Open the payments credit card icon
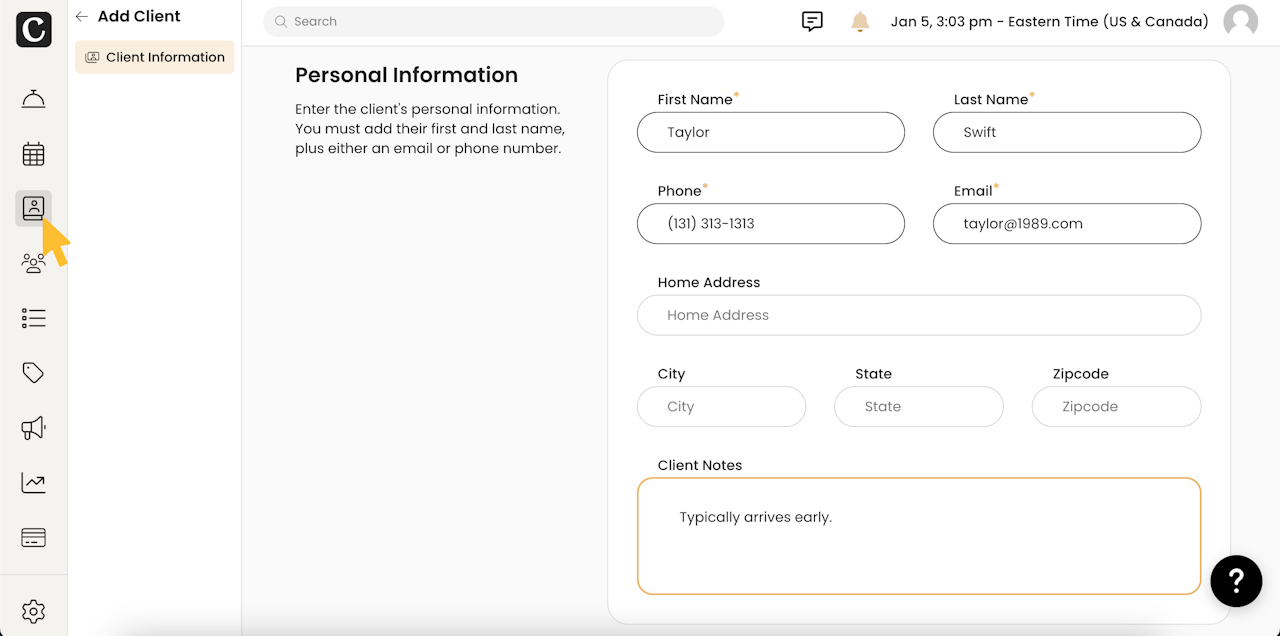The width and height of the screenshot is (1280, 636). (x=33, y=538)
